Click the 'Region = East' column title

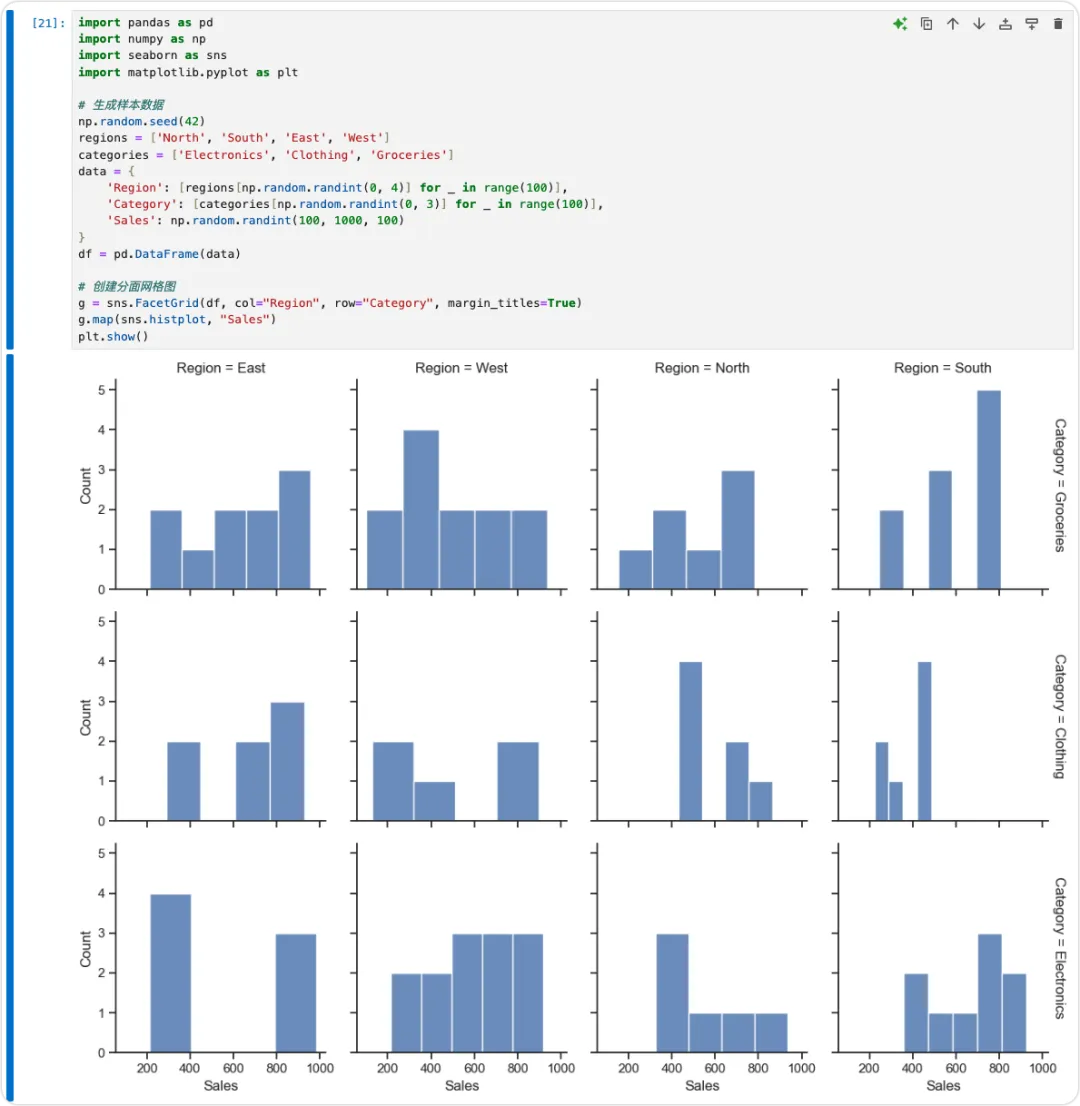[221, 367]
